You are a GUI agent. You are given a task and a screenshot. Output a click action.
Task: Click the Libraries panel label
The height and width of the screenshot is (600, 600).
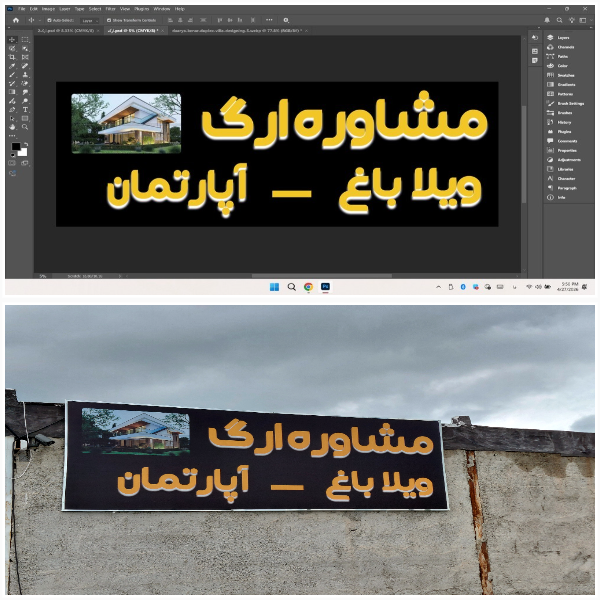pos(565,169)
